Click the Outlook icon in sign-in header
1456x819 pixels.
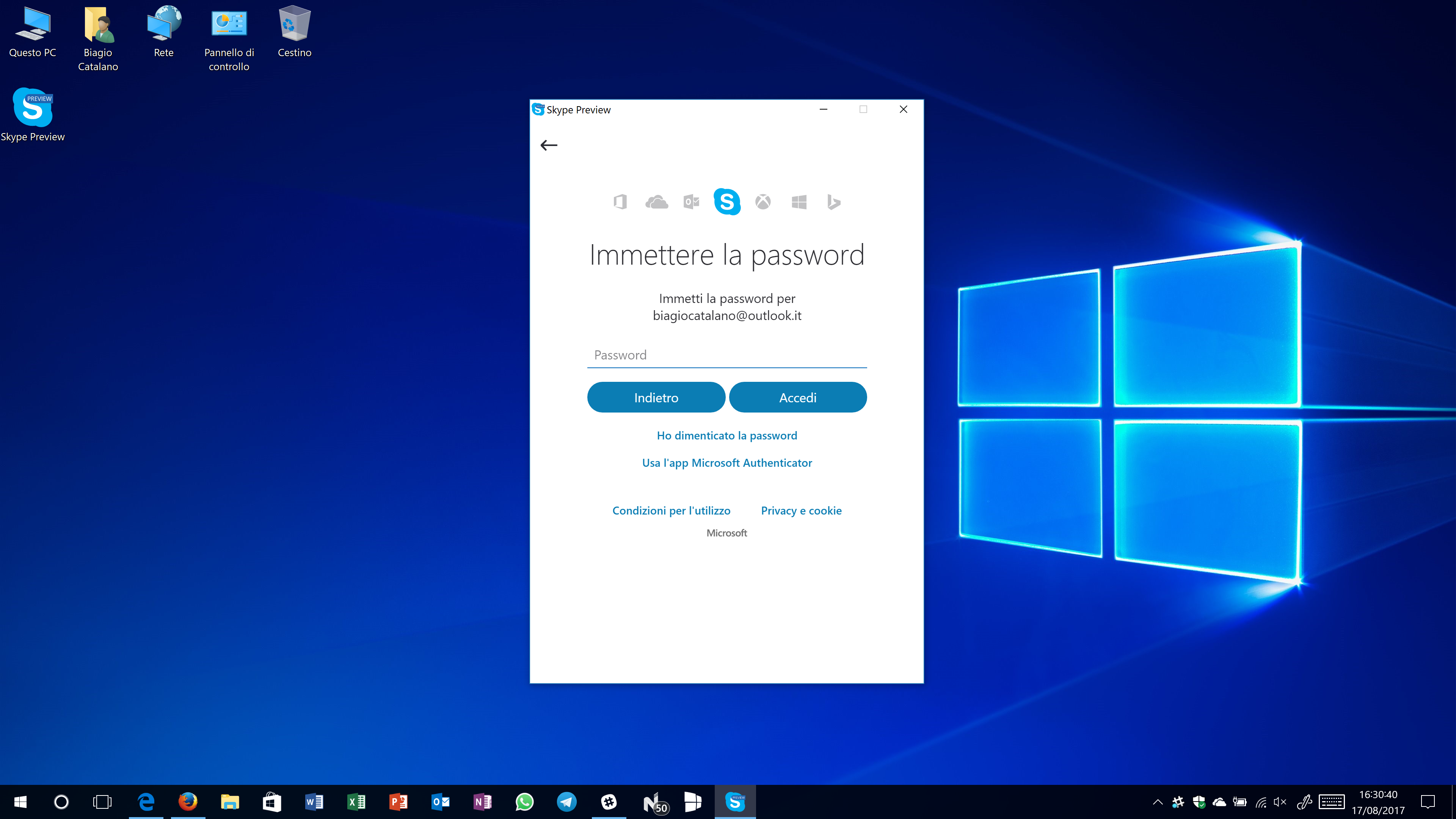pyautogui.click(x=691, y=202)
